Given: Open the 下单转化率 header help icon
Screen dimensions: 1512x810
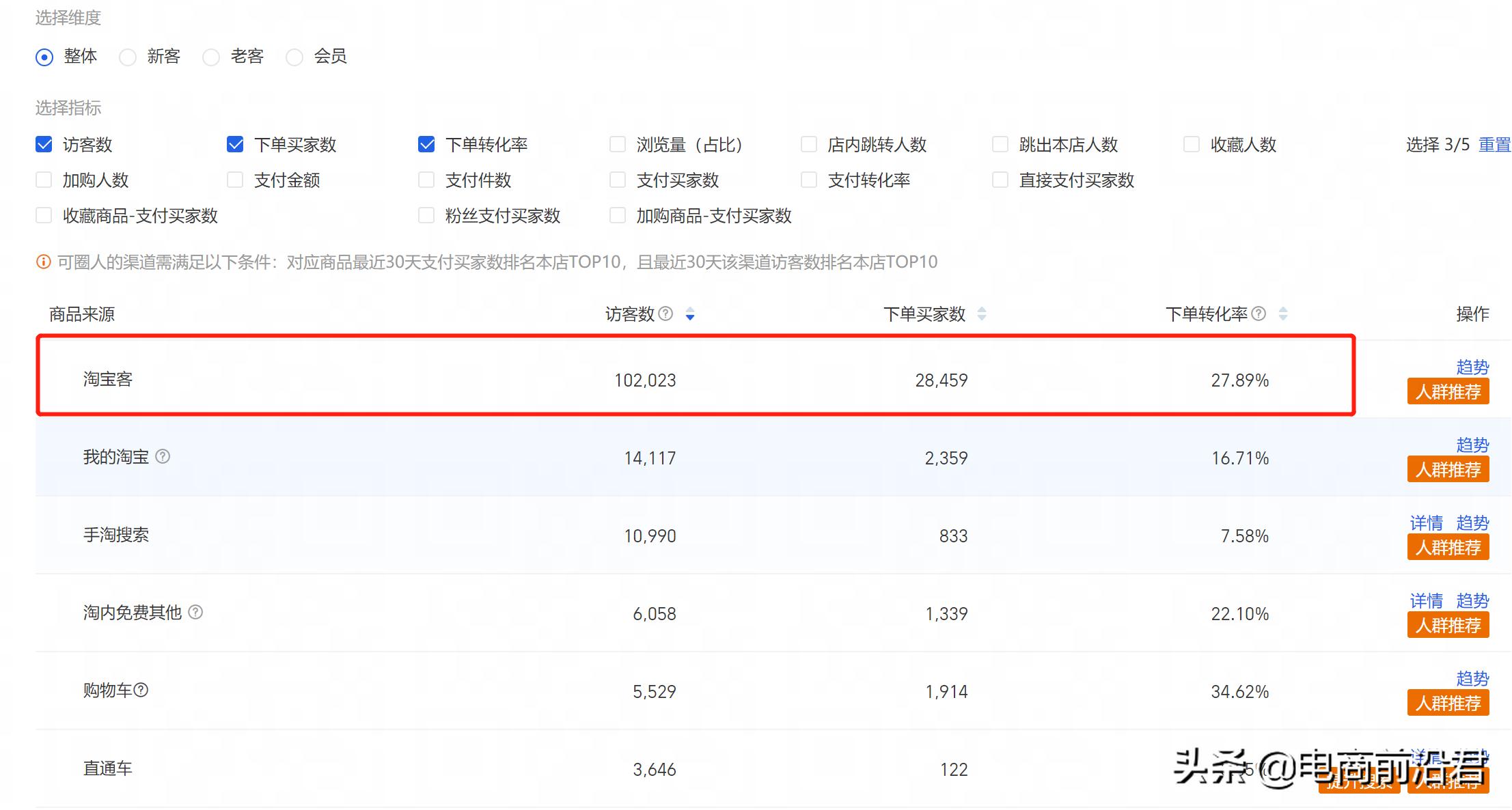Looking at the screenshot, I should [x=1259, y=314].
